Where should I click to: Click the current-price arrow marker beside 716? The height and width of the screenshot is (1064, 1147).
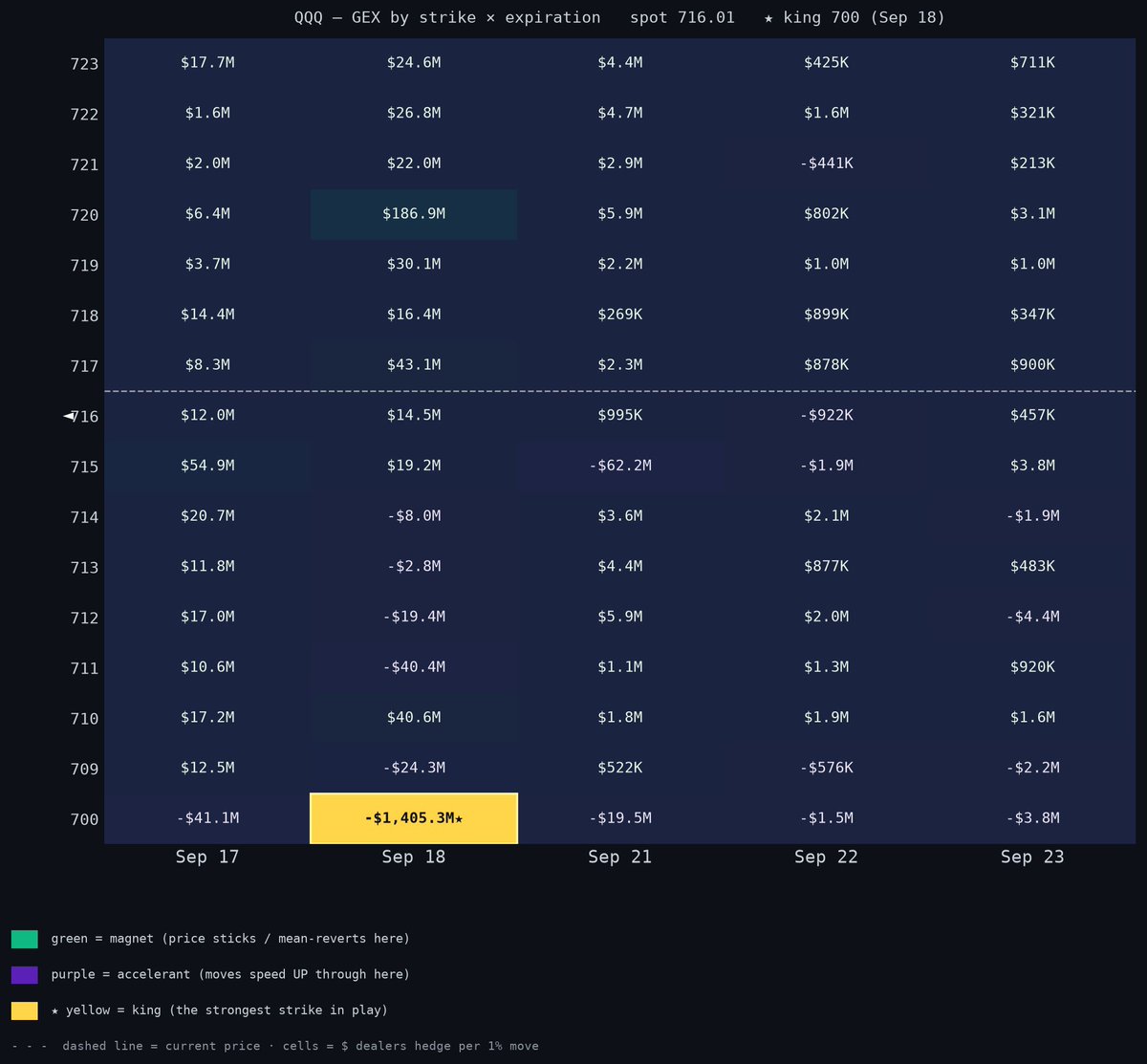(x=69, y=416)
